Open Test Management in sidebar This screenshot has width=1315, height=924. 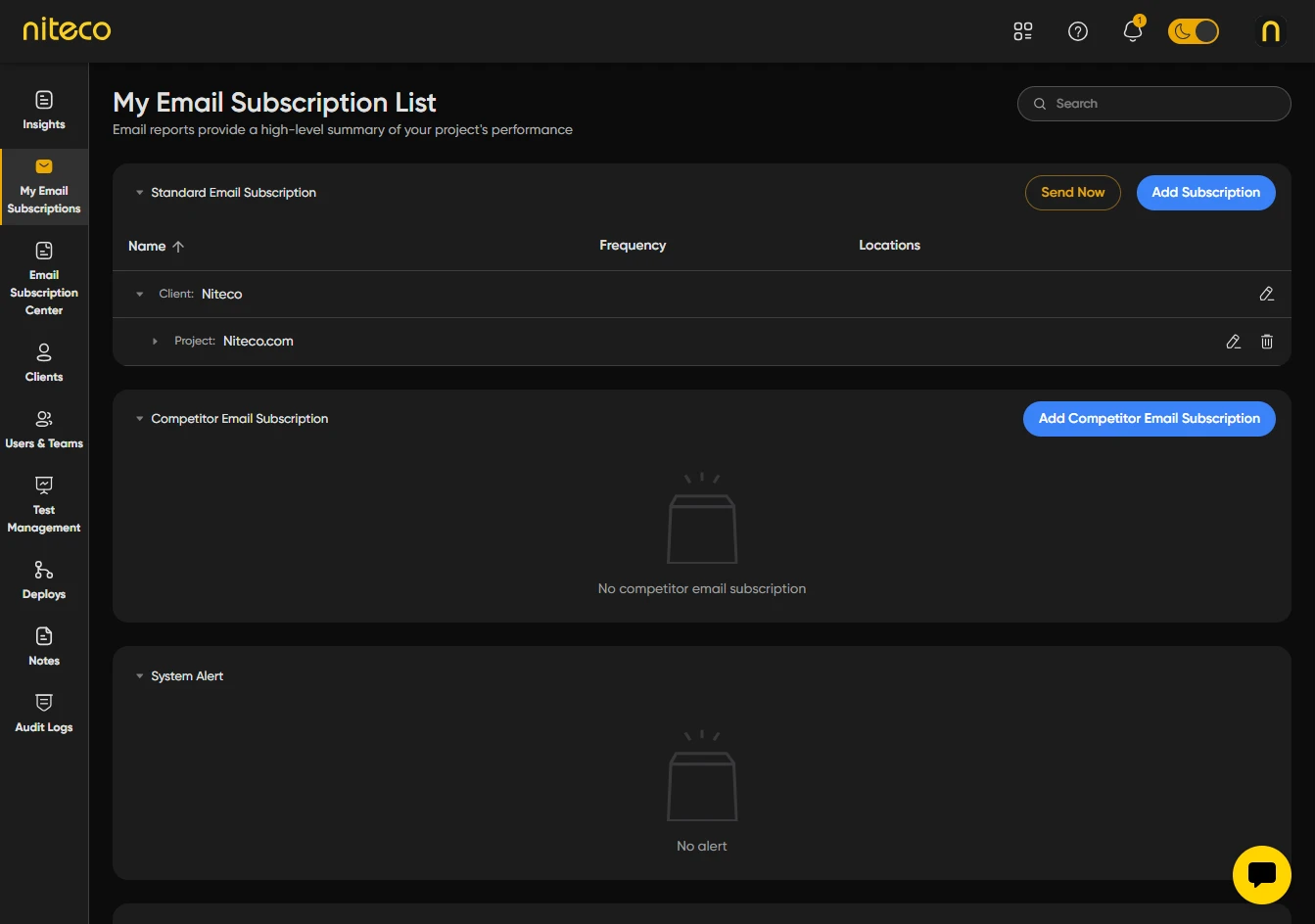pyautogui.click(x=44, y=505)
